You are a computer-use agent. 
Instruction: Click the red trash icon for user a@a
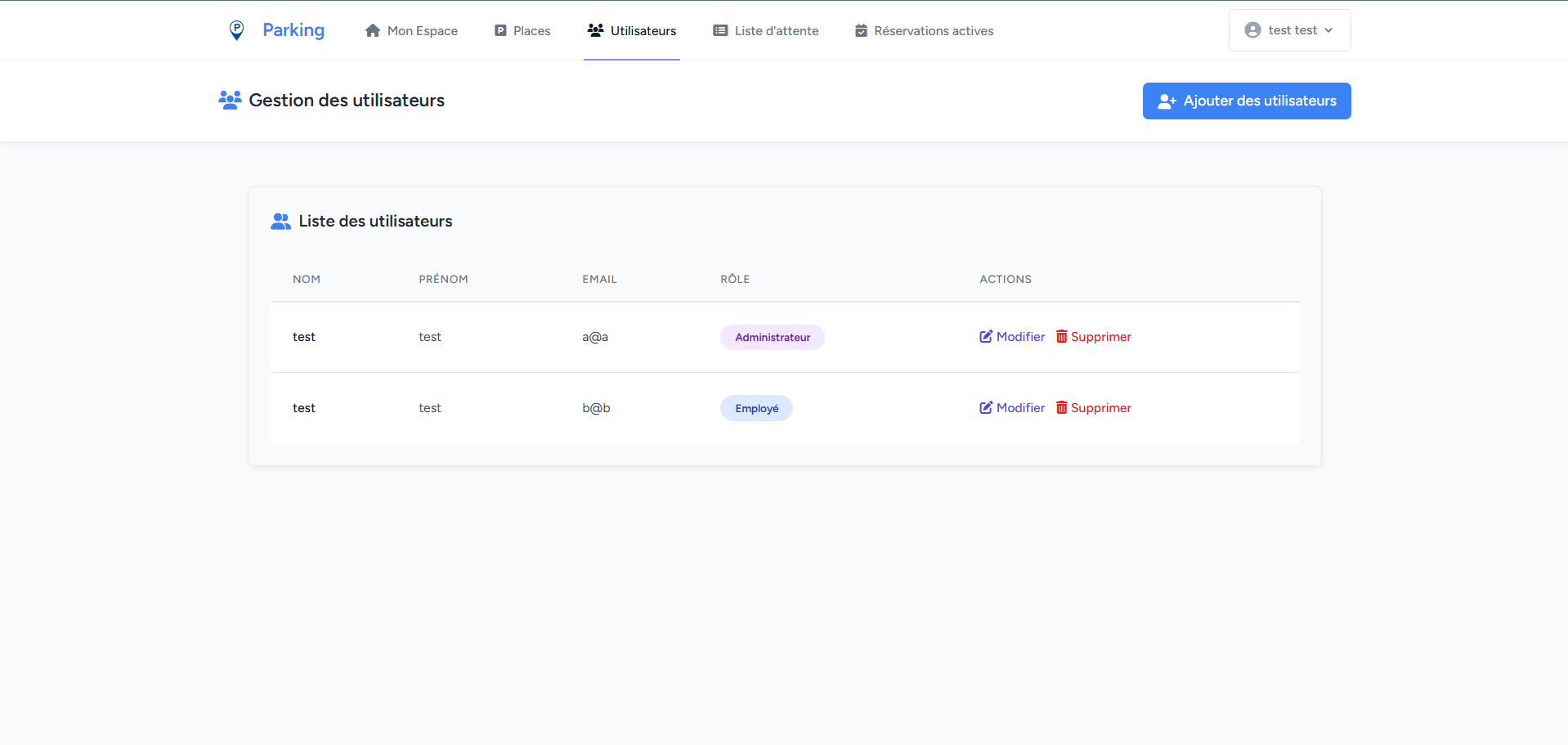[1061, 336]
